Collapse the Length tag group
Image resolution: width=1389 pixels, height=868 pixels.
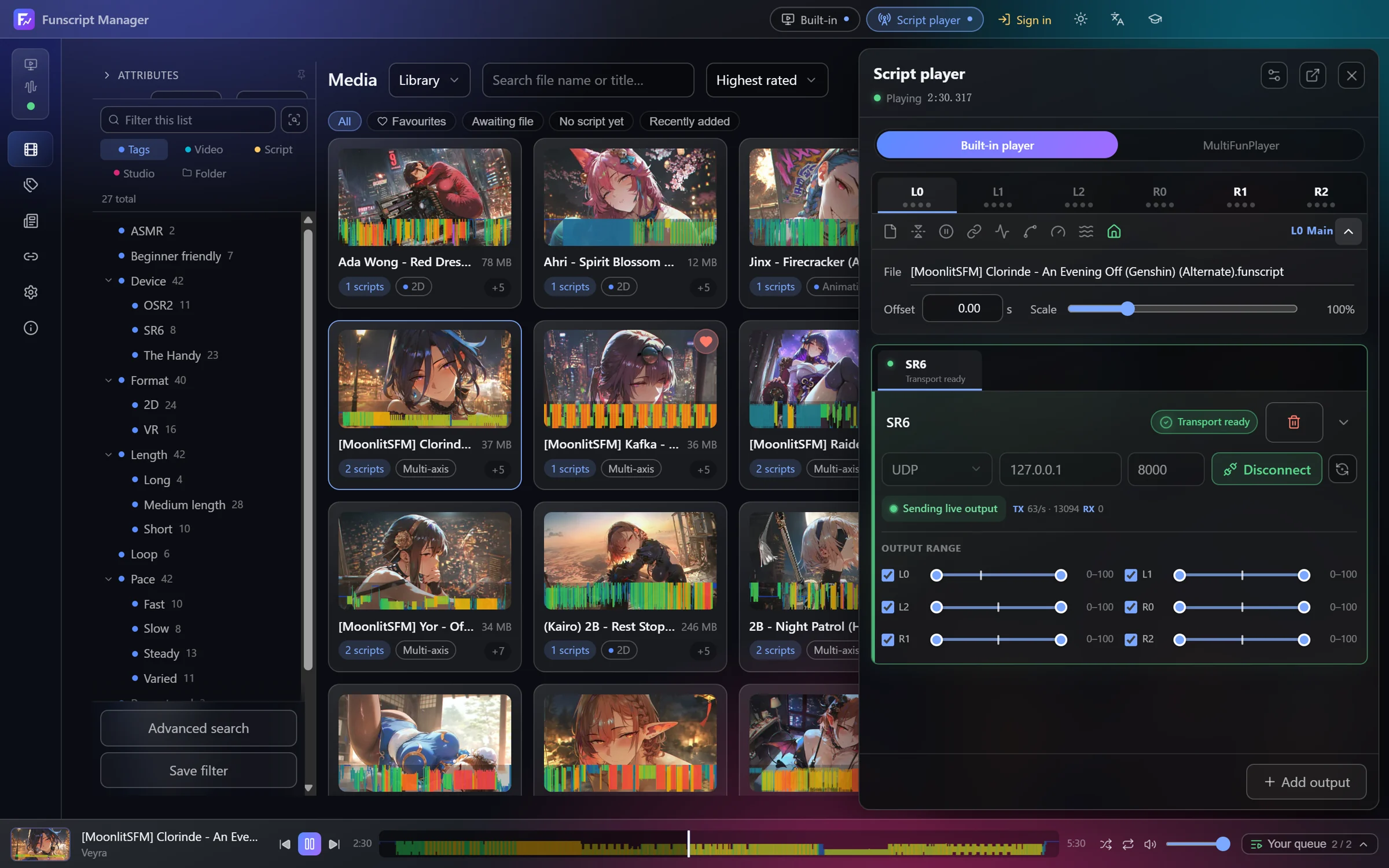[108, 455]
